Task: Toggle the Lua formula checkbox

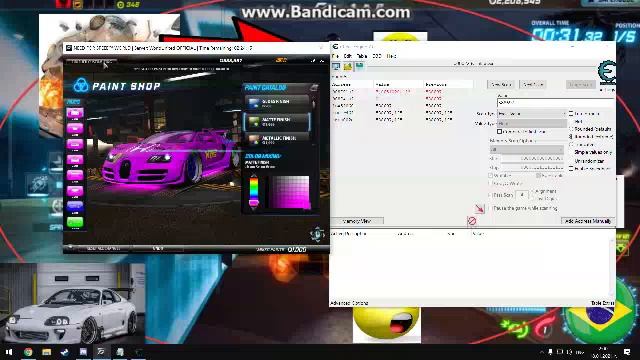Action: point(571,113)
